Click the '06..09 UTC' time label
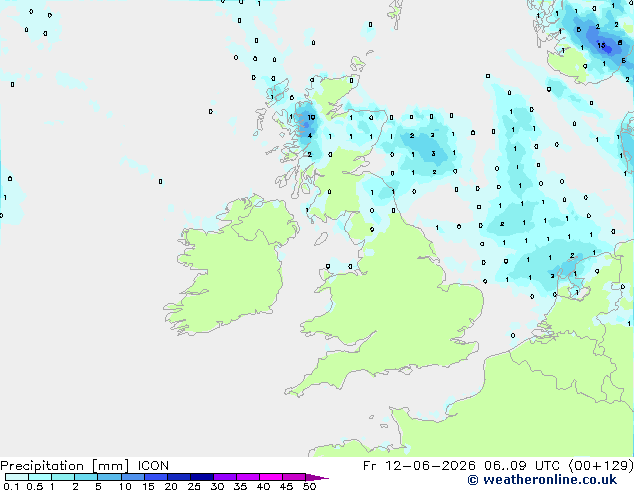The image size is (634, 490). point(522,466)
